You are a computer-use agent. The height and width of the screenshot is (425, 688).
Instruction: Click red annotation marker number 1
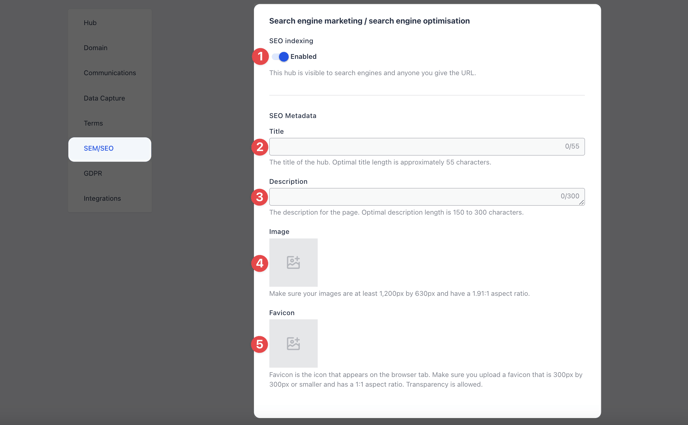(260, 57)
